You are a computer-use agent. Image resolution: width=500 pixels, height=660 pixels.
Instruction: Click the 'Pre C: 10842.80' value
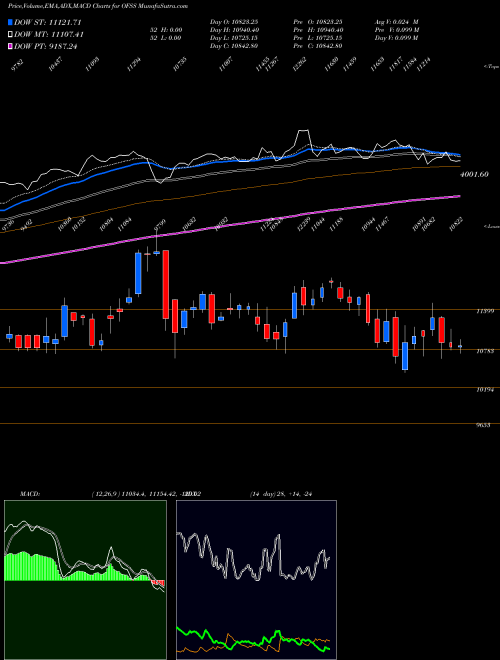click(317, 46)
